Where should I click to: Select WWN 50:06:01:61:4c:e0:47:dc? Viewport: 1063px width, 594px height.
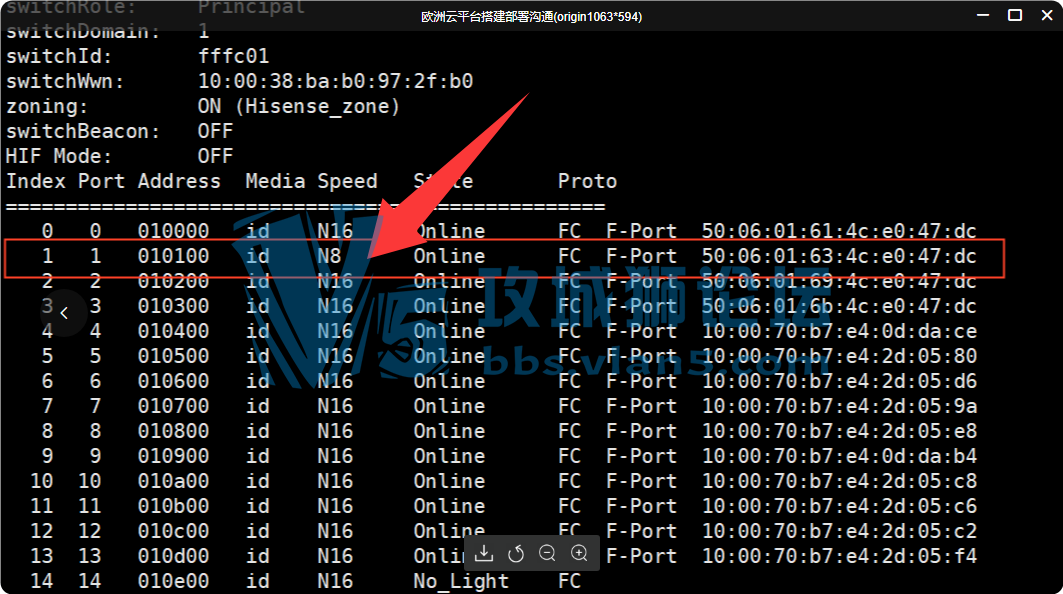pos(839,231)
